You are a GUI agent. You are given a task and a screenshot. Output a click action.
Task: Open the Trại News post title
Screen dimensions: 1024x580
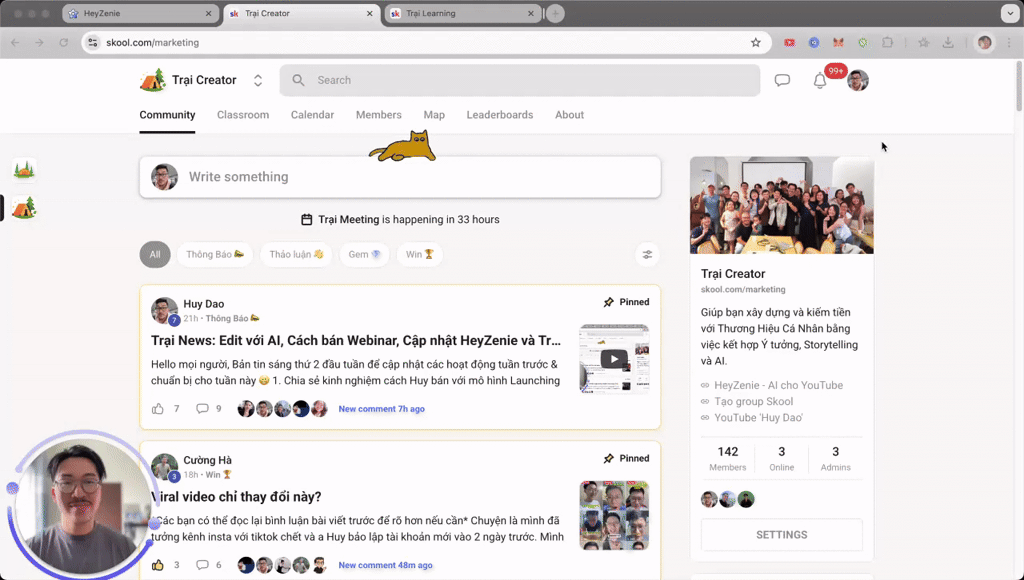point(356,340)
